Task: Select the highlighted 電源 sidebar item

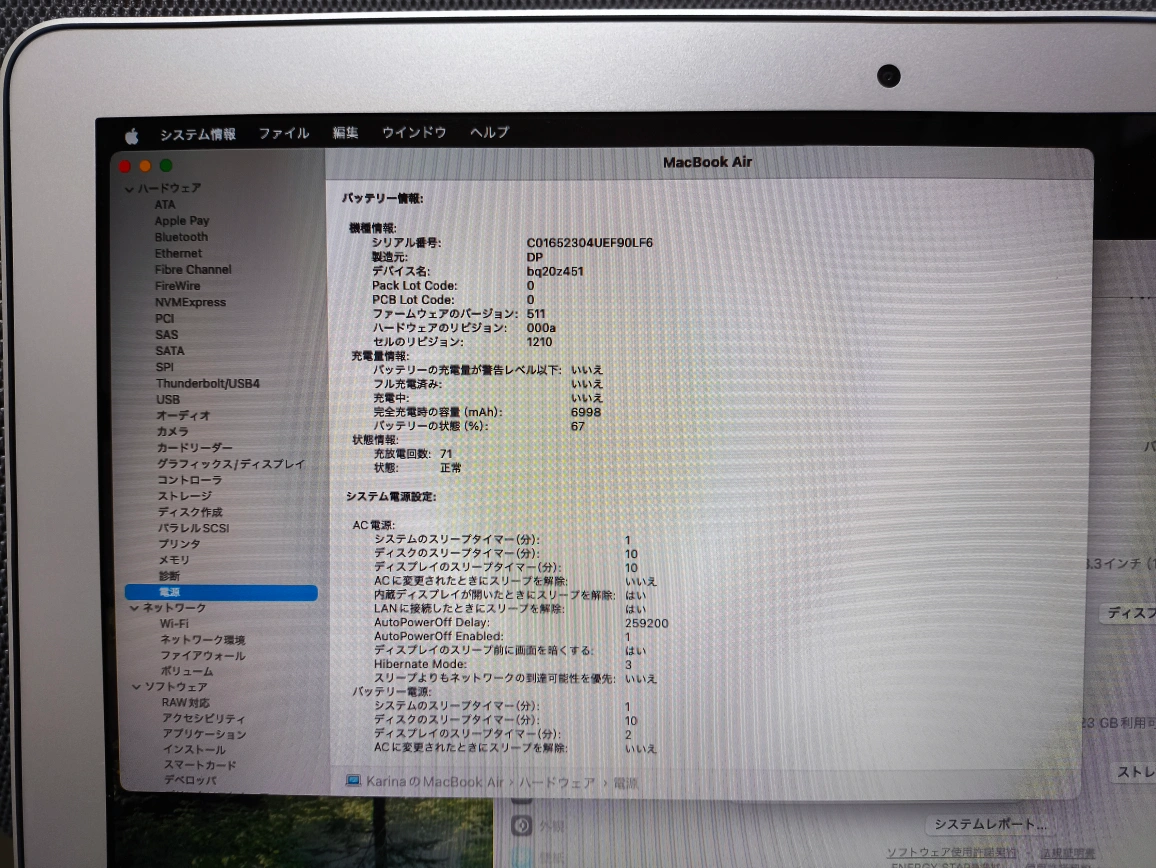Action: (221, 592)
